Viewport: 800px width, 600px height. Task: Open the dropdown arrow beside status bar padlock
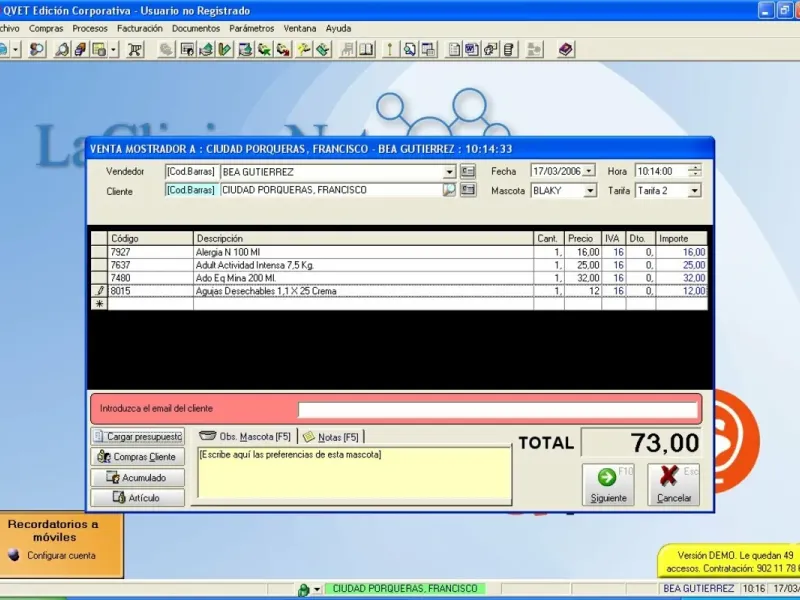click(316, 590)
